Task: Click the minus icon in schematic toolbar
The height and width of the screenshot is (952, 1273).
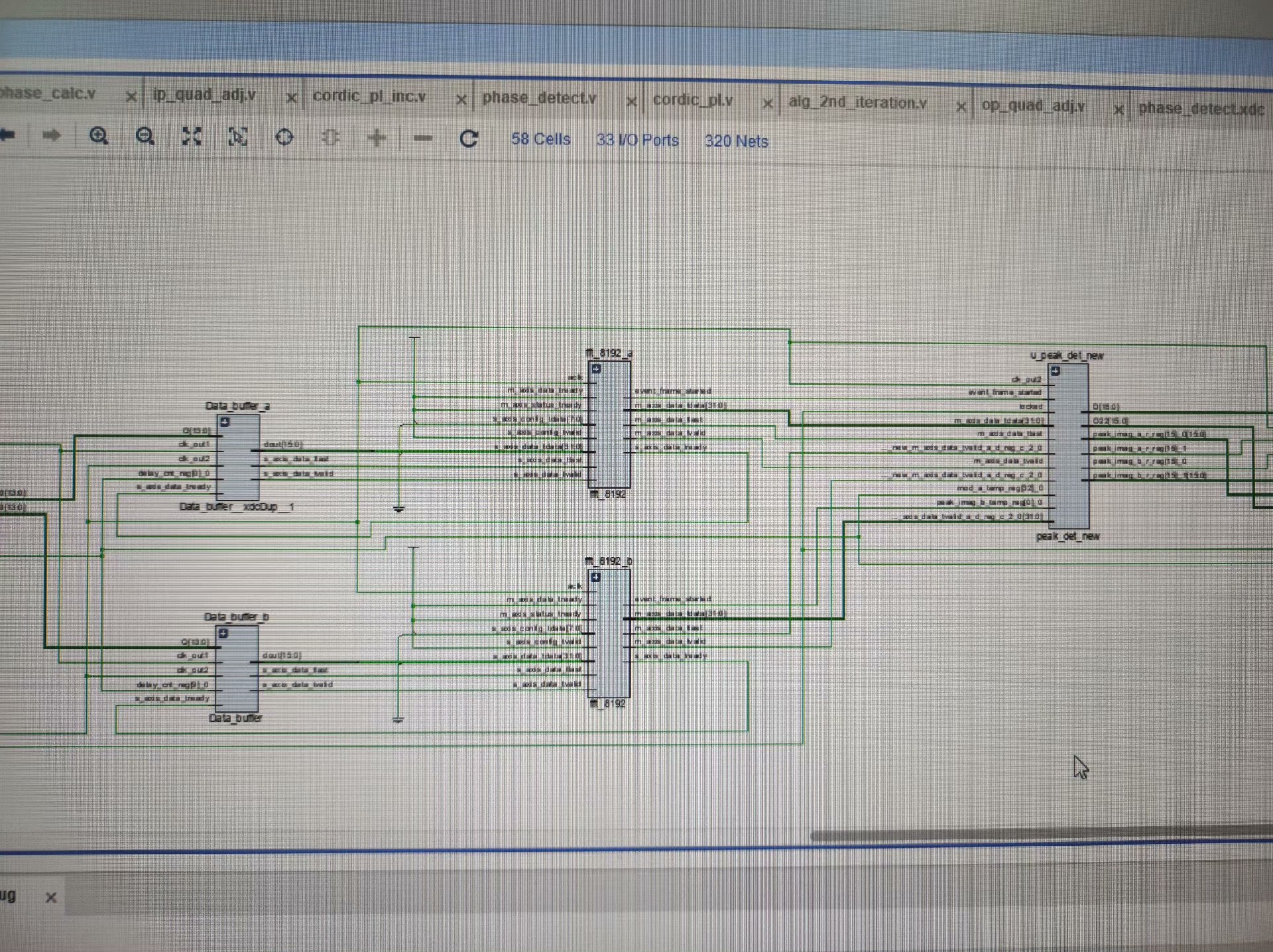Action: click(x=422, y=139)
